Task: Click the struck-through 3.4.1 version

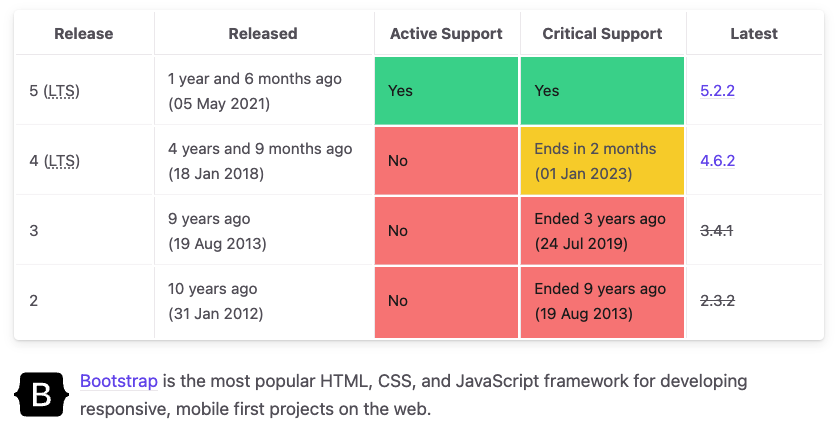Action: click(x=716, y=230)
